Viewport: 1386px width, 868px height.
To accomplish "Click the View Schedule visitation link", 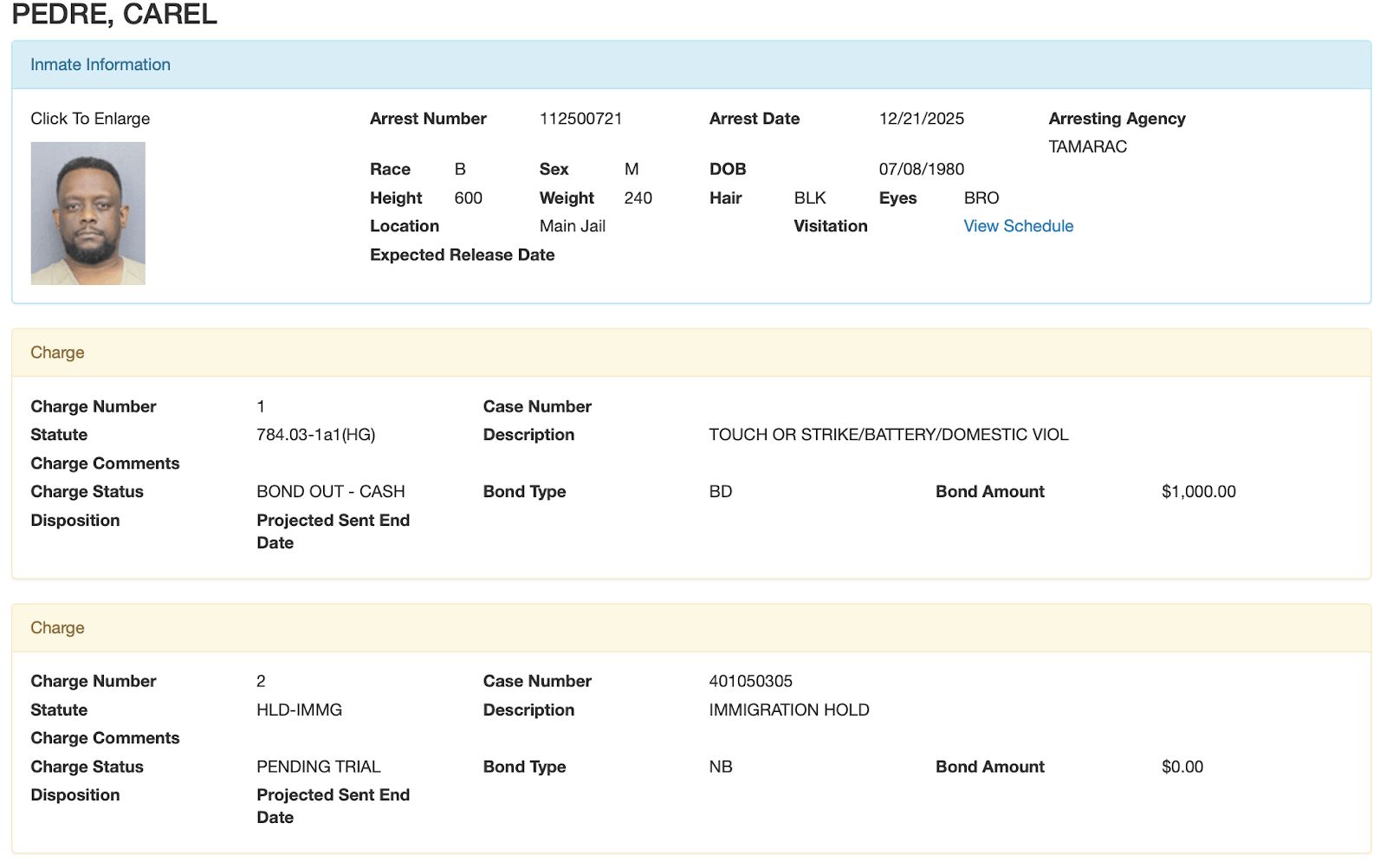I will [x=1018, y=226].
